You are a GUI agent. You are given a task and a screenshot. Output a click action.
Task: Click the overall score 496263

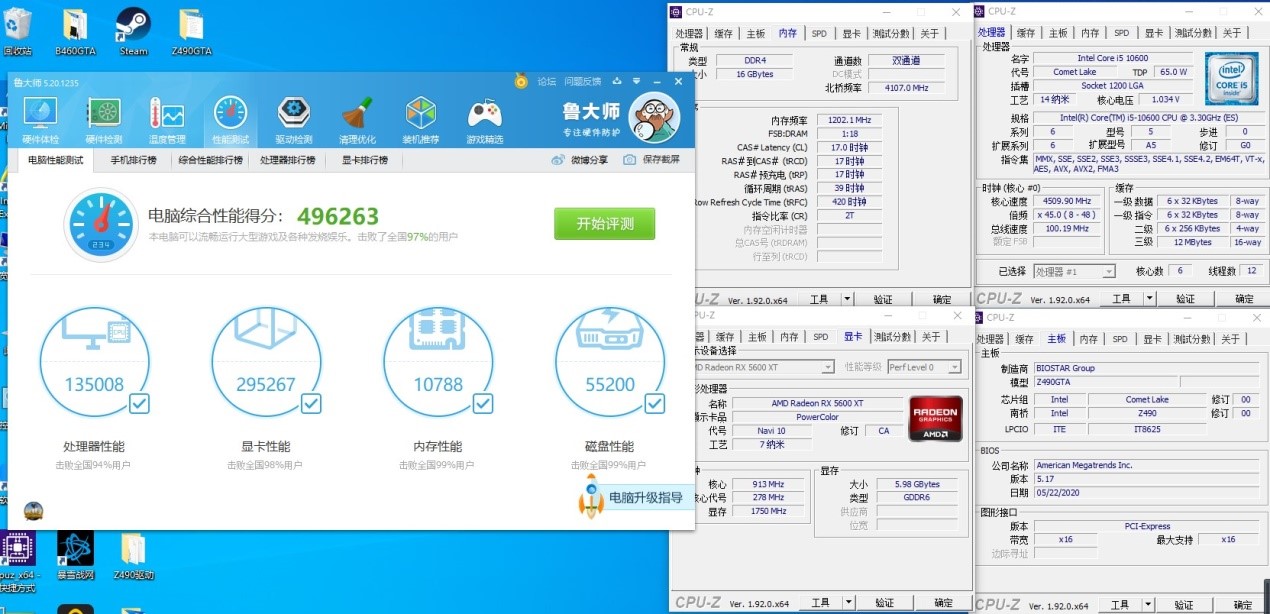pyautogui.click(x=338, y=216)
